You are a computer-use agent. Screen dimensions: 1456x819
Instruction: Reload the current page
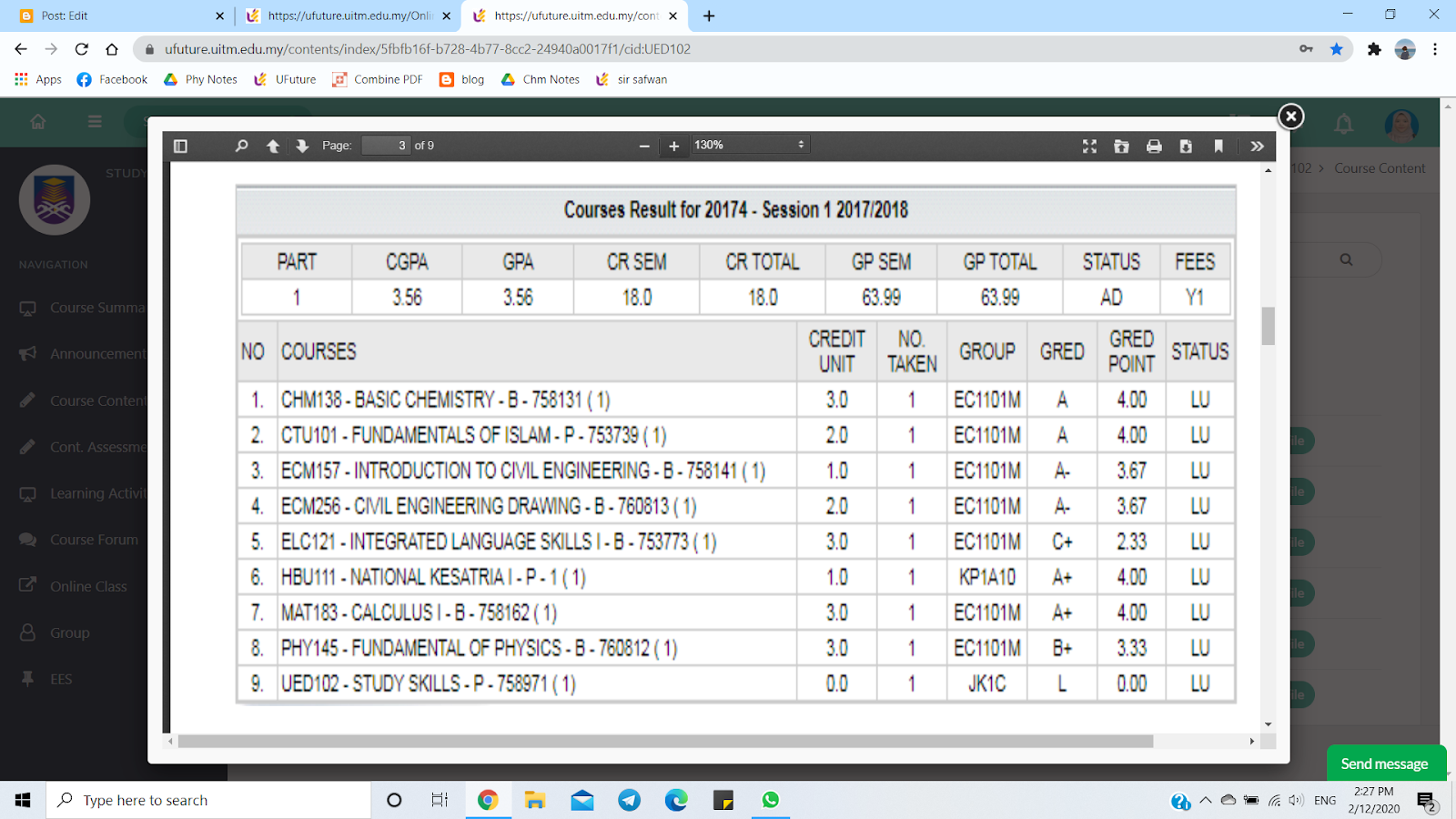[82, 49]
